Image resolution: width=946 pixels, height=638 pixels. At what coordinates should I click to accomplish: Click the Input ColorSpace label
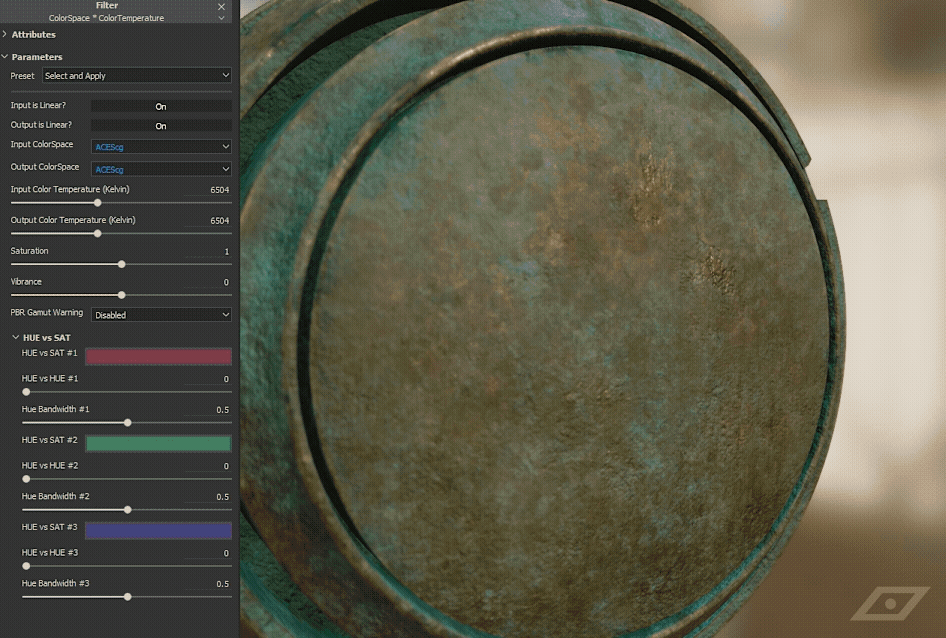pyautogui.click(x=42, y=144)
